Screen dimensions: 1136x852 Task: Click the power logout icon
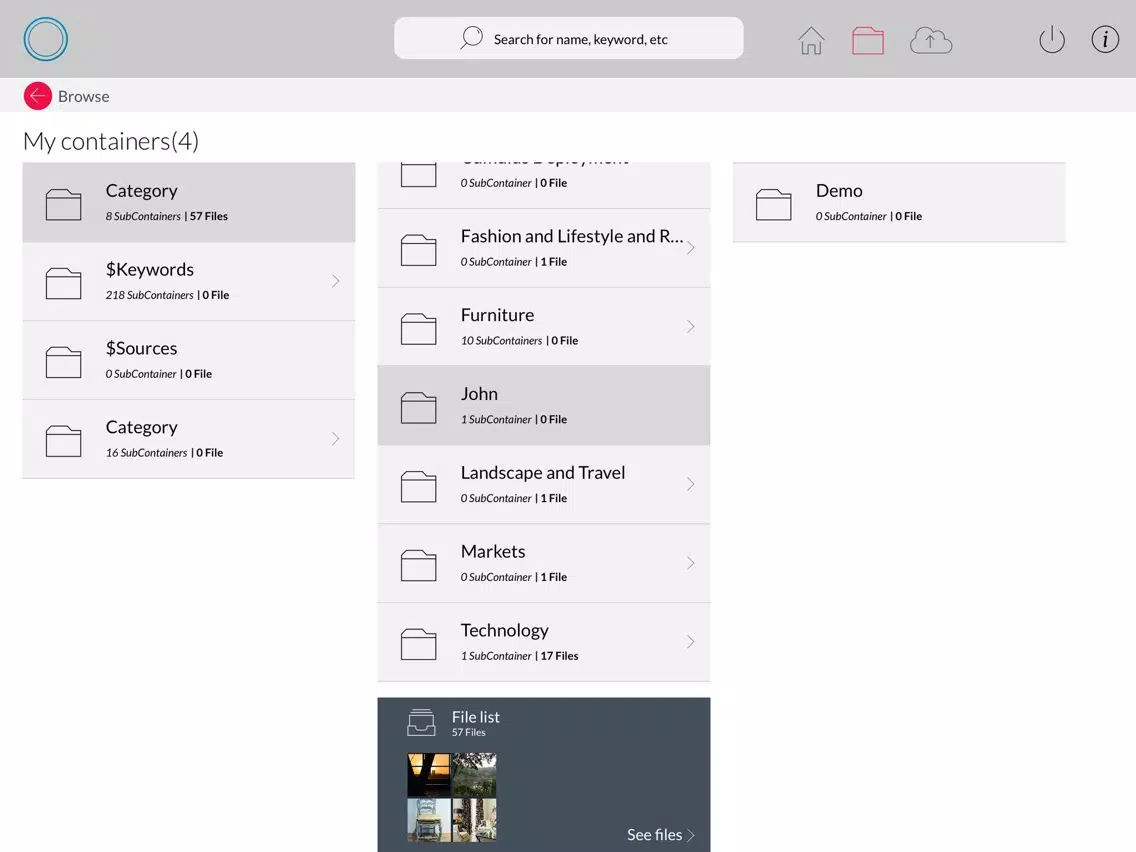[x=1051, y=39]
